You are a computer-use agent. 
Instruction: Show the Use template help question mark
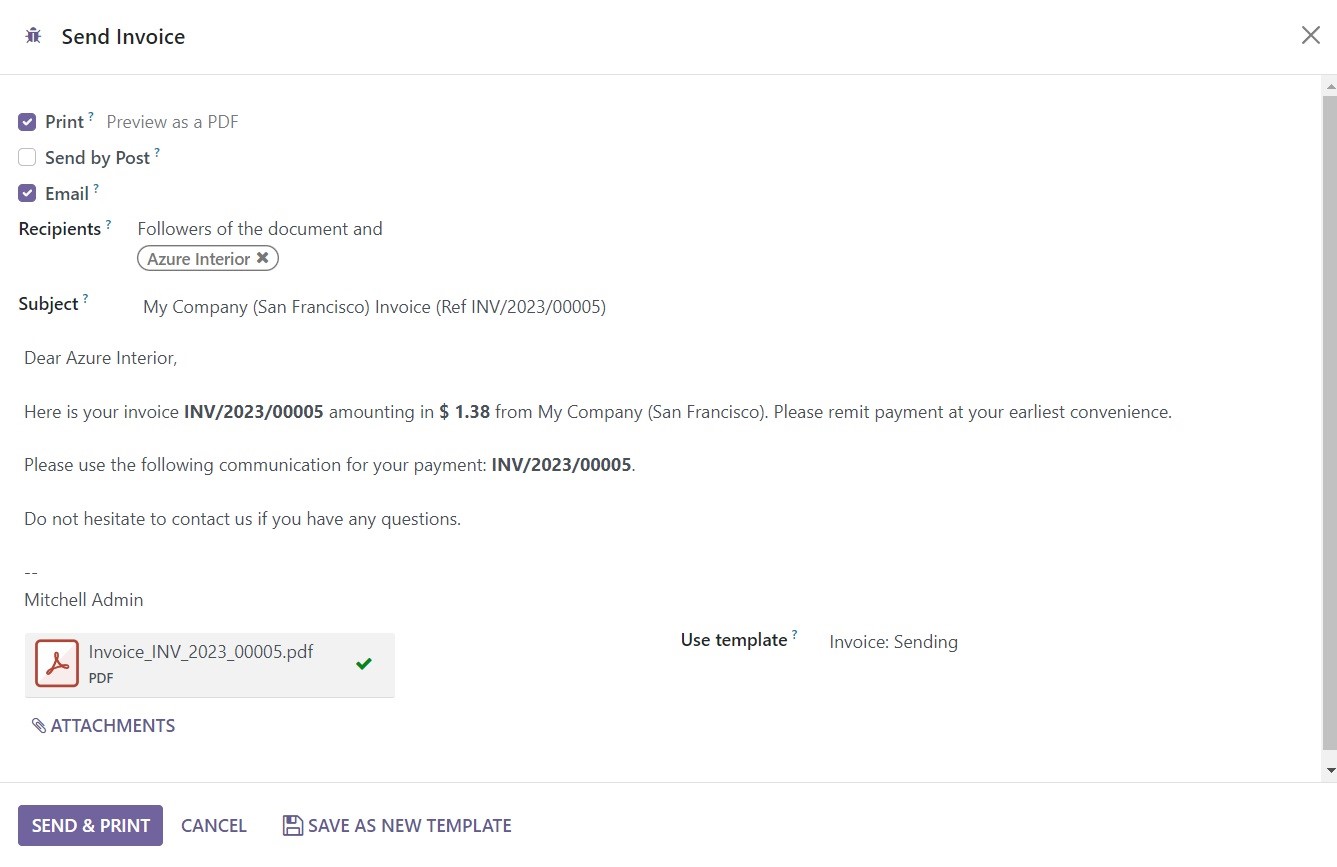795,635
